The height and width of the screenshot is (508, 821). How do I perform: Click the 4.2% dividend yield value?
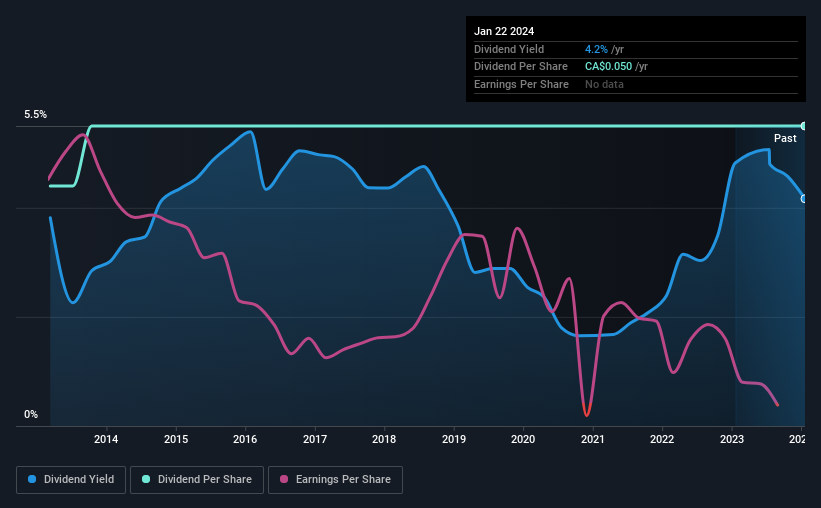[596, 49]
